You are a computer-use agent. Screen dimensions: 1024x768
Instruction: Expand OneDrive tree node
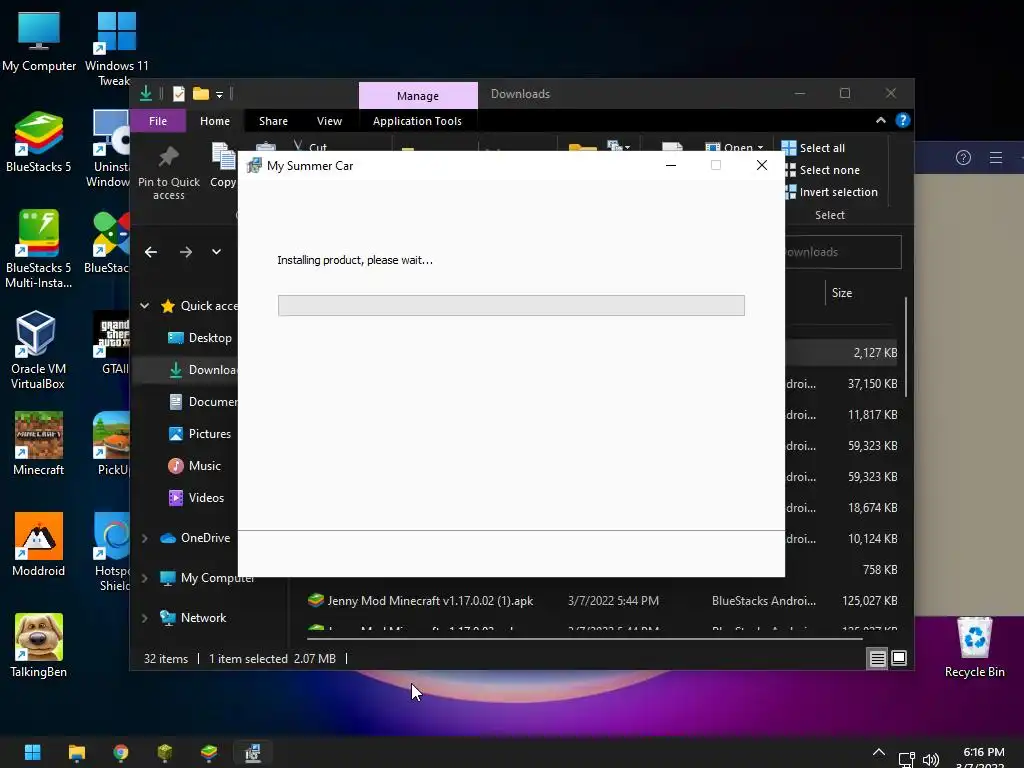tap(144, 538)
